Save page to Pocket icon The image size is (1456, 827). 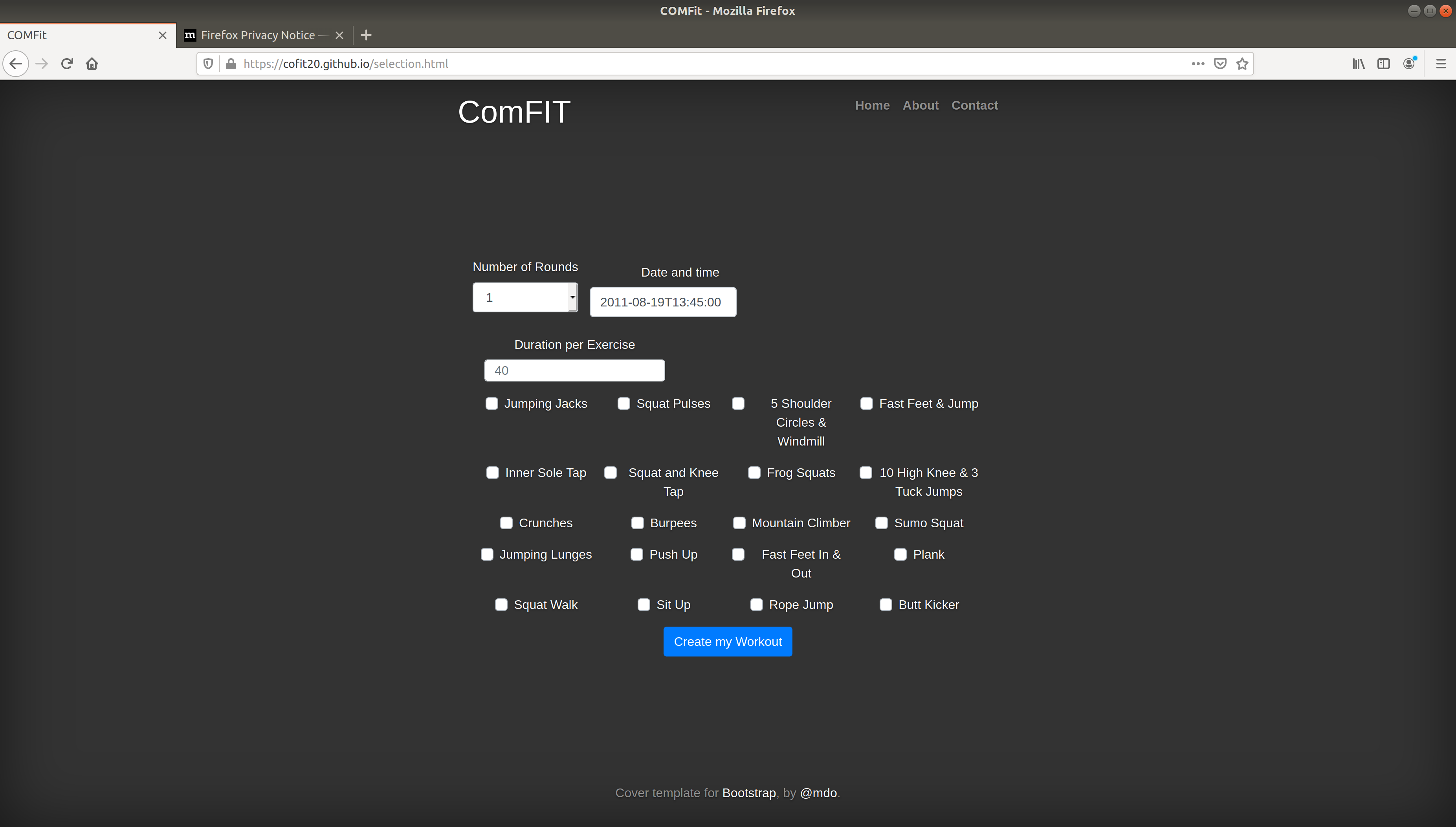pyautogui.click(x=1220, y=64)
